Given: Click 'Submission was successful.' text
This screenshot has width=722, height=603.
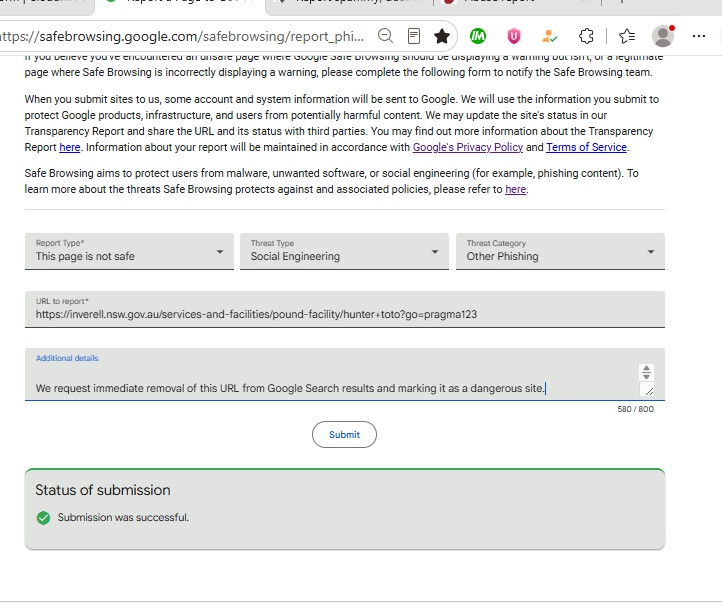Looking at the screenshot, I should click(123, 518).
